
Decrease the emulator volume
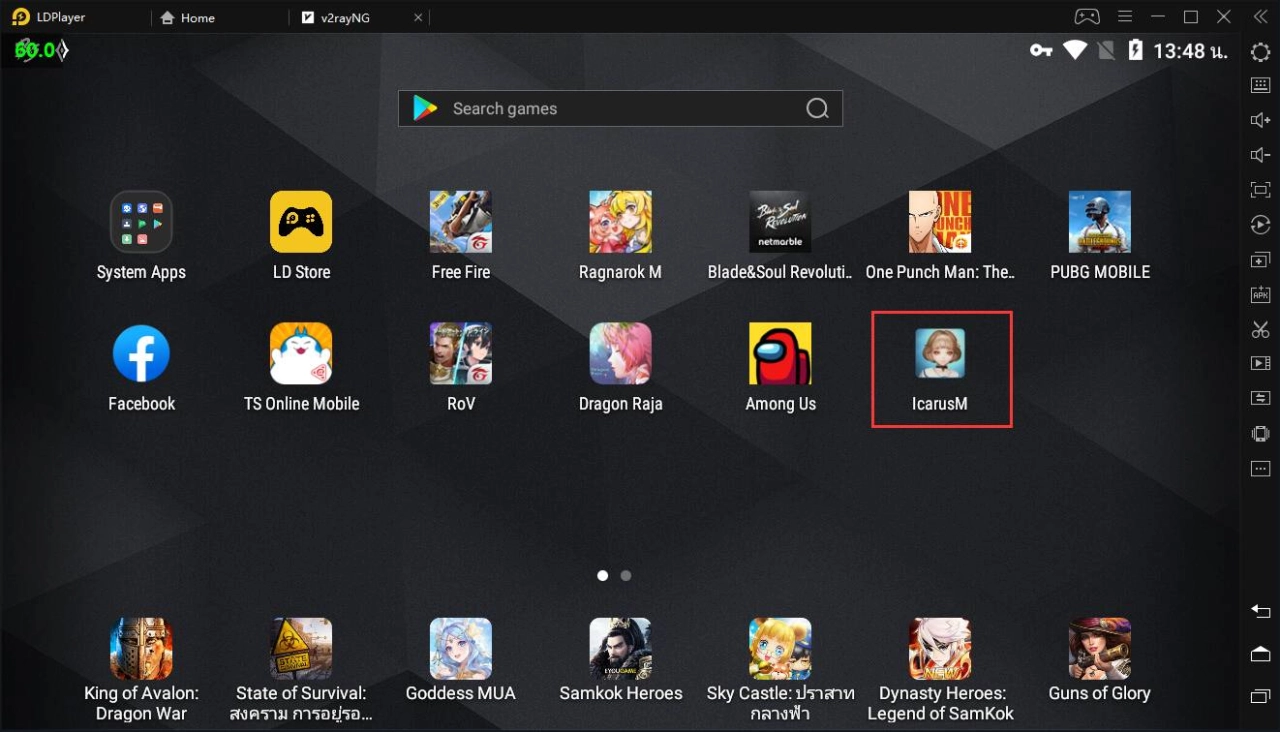[x=1260, y=154]
